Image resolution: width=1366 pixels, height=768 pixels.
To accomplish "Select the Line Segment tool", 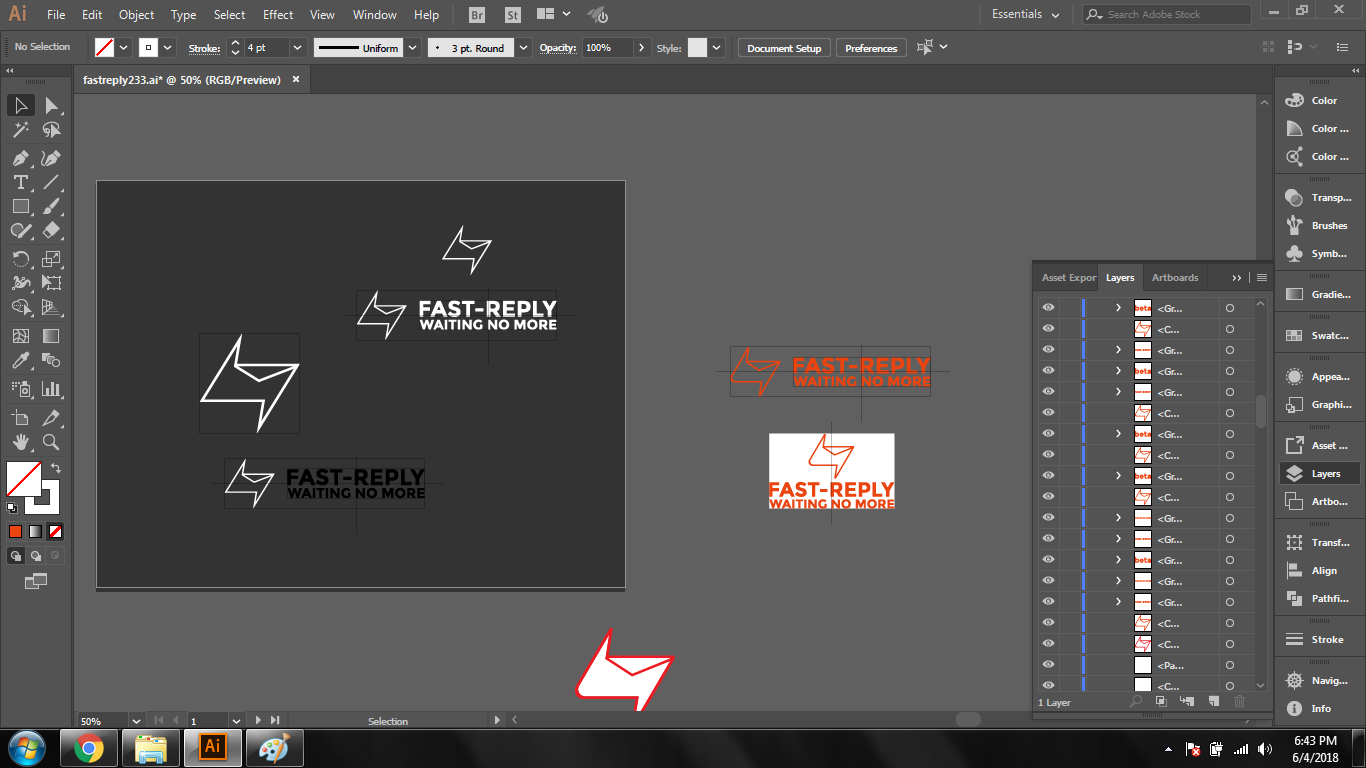I will point(52,182).
